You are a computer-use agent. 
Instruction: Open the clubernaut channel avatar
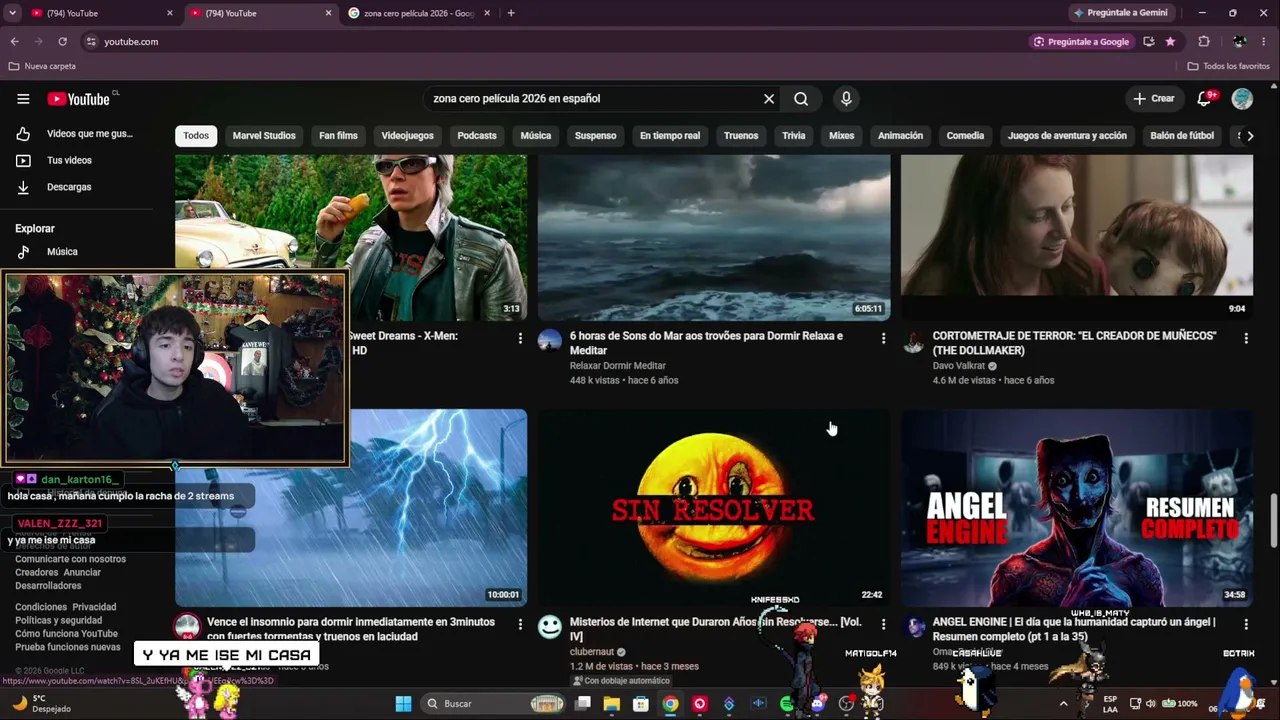coord(550,627)
